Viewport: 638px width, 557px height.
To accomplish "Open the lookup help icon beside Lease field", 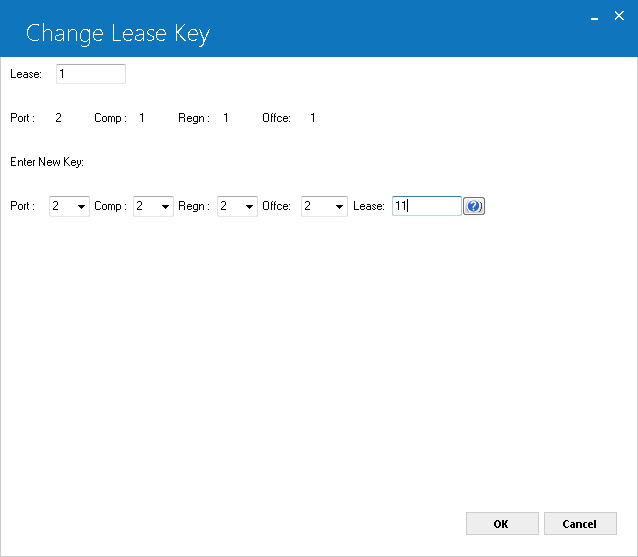I will [x=474, y=206].
